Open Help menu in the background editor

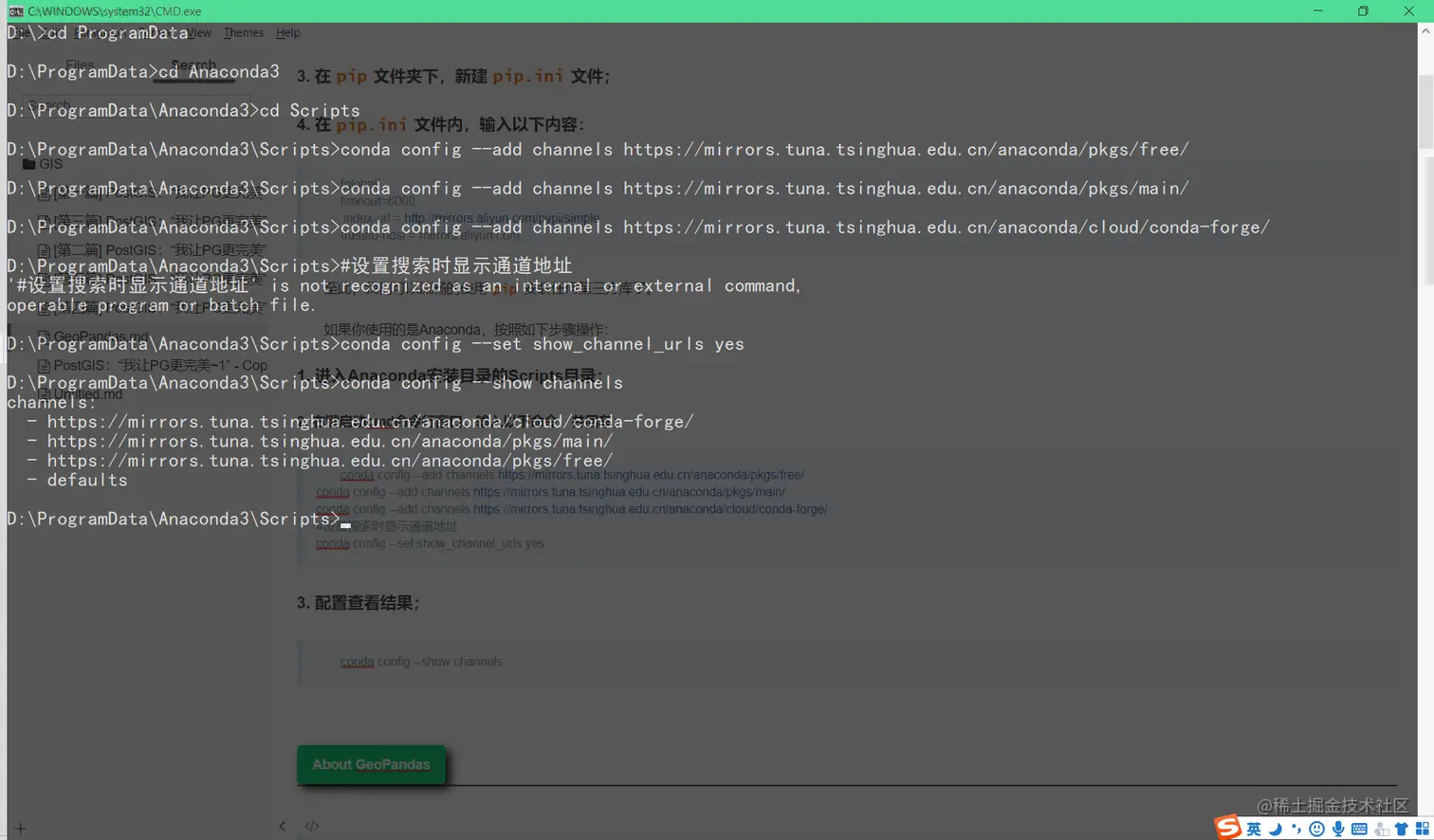click(288, 33)
